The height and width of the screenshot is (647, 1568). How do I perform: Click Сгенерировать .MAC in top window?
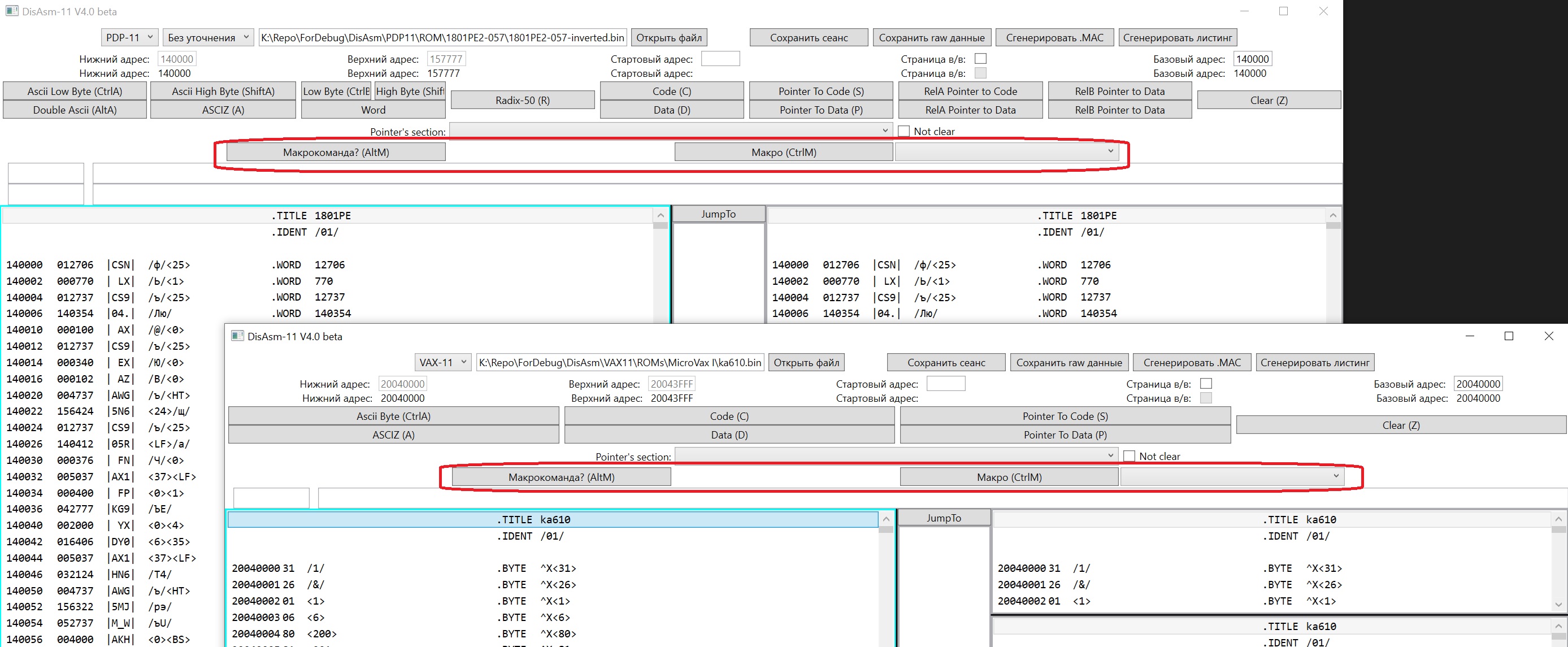[x=1054, y=38]
